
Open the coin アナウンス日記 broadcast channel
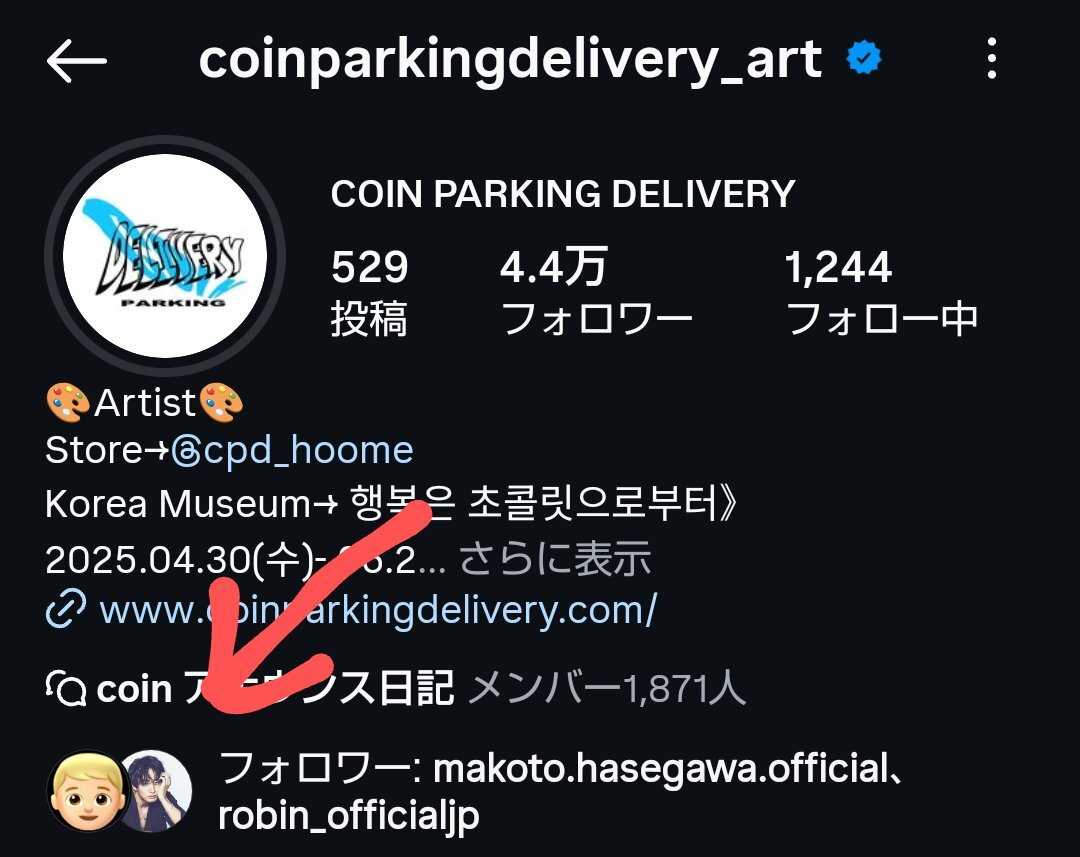coord(274,688)
